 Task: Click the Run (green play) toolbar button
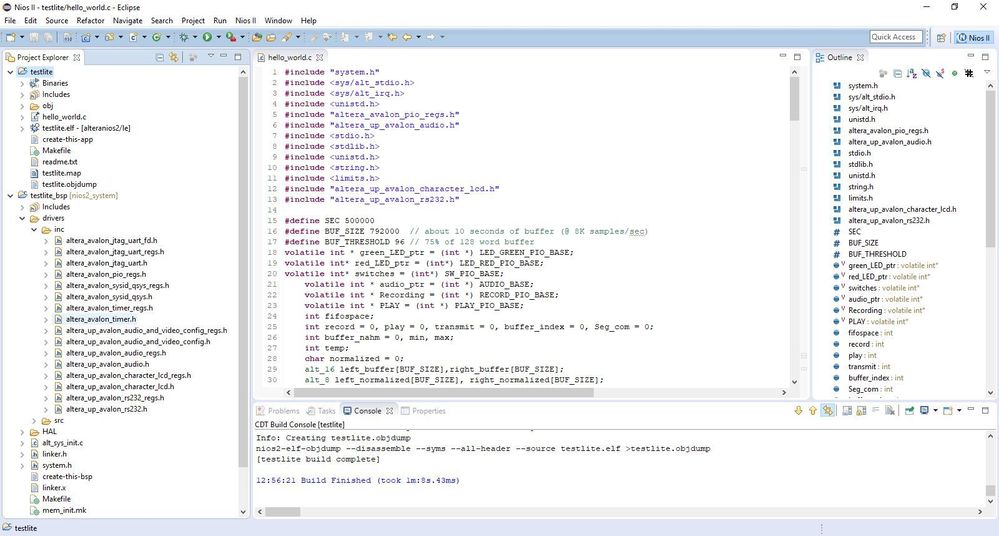(207, 37)
